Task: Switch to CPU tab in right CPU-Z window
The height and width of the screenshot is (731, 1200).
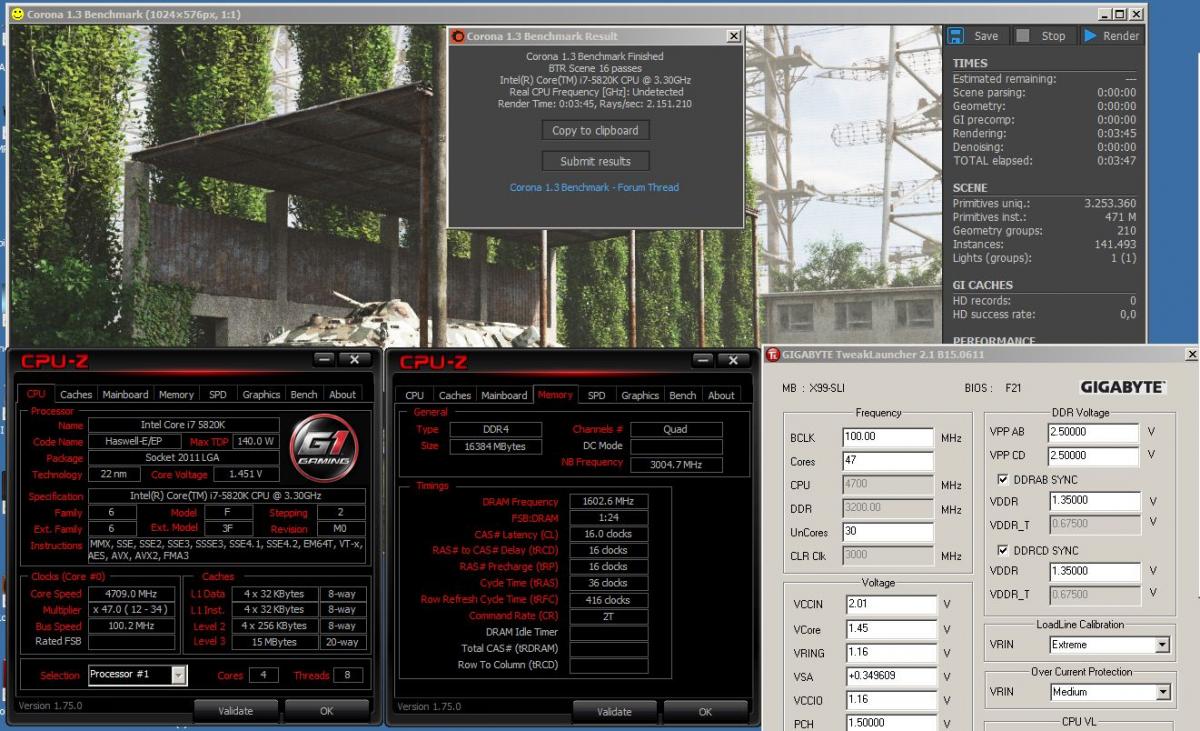Action: 414,395
